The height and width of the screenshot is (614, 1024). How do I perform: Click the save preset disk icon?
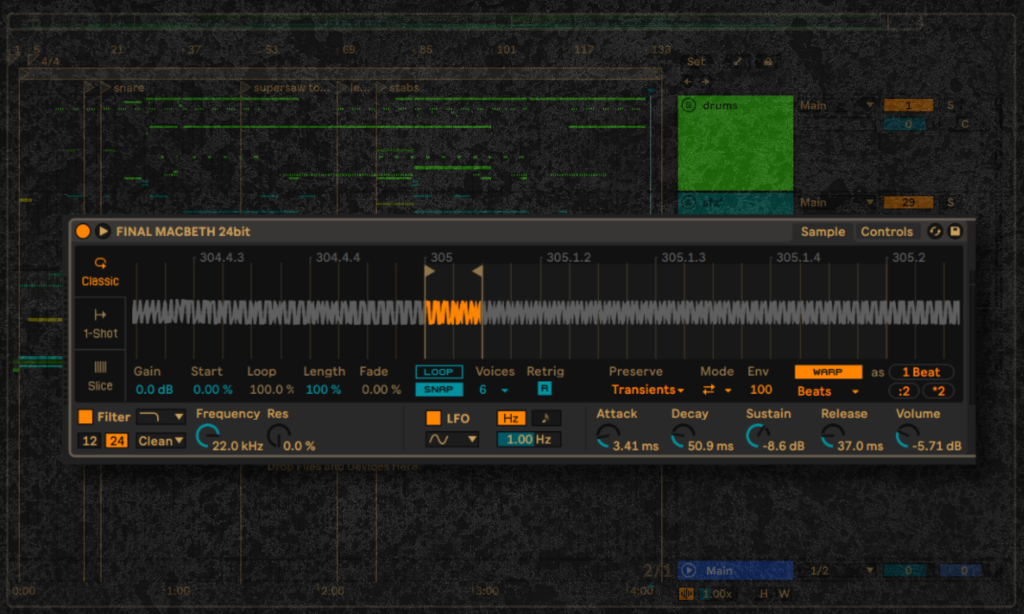[x=955, y=231]
